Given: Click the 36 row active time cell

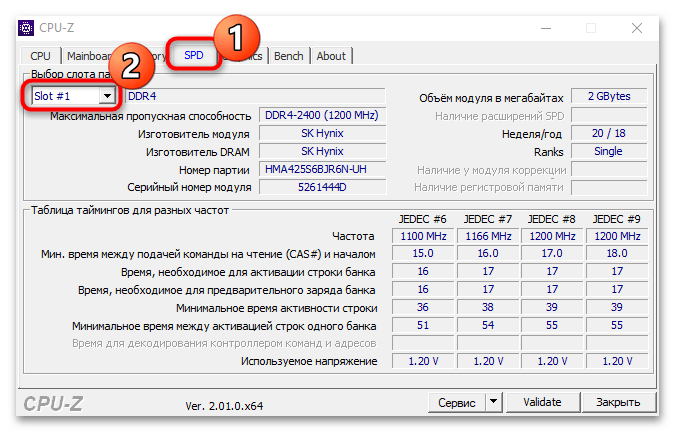Looking at the screenshot, I should tap(423, 307).
